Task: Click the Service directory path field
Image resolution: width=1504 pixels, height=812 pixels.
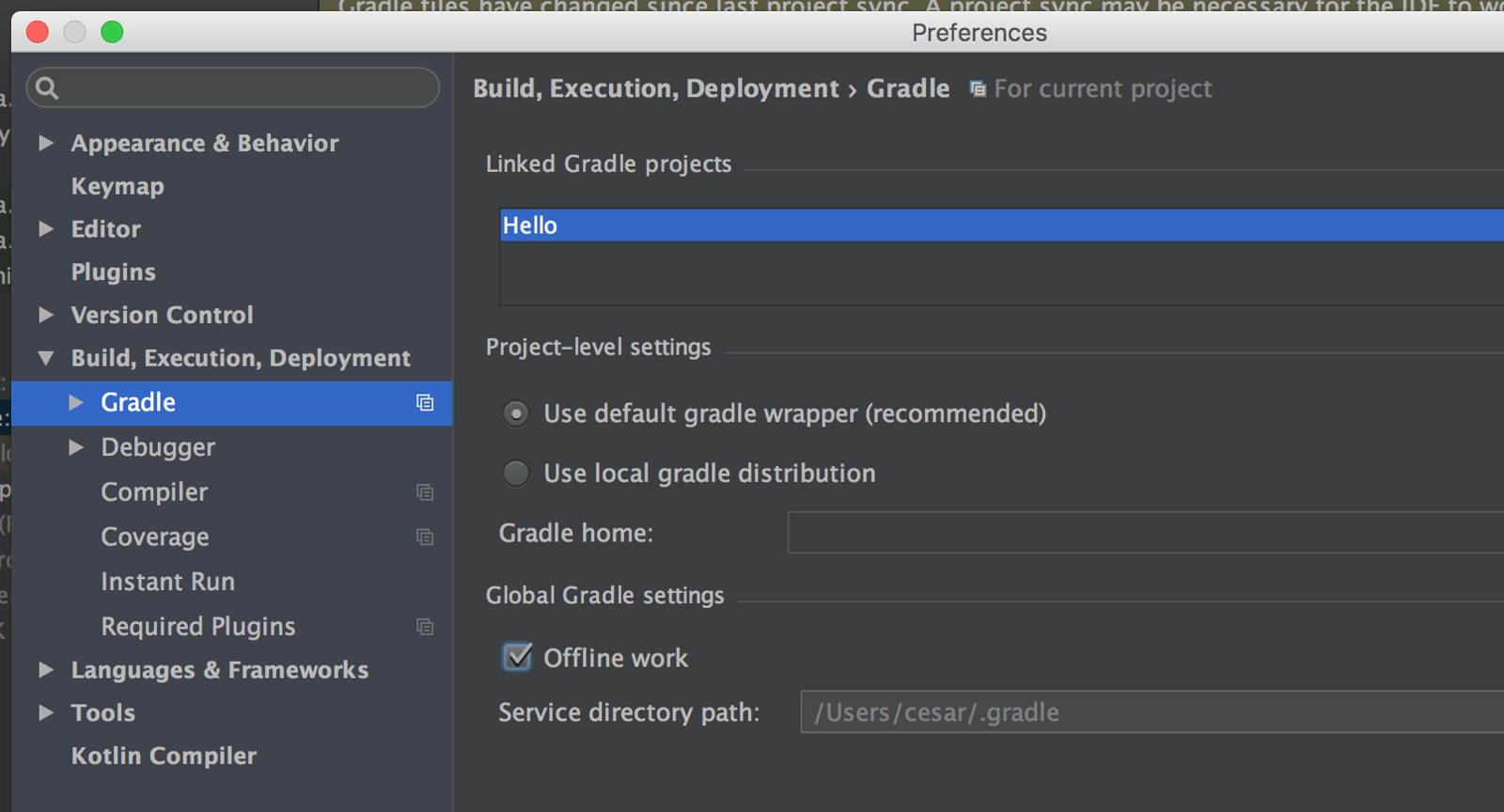Action: [x=1152, y=712]
